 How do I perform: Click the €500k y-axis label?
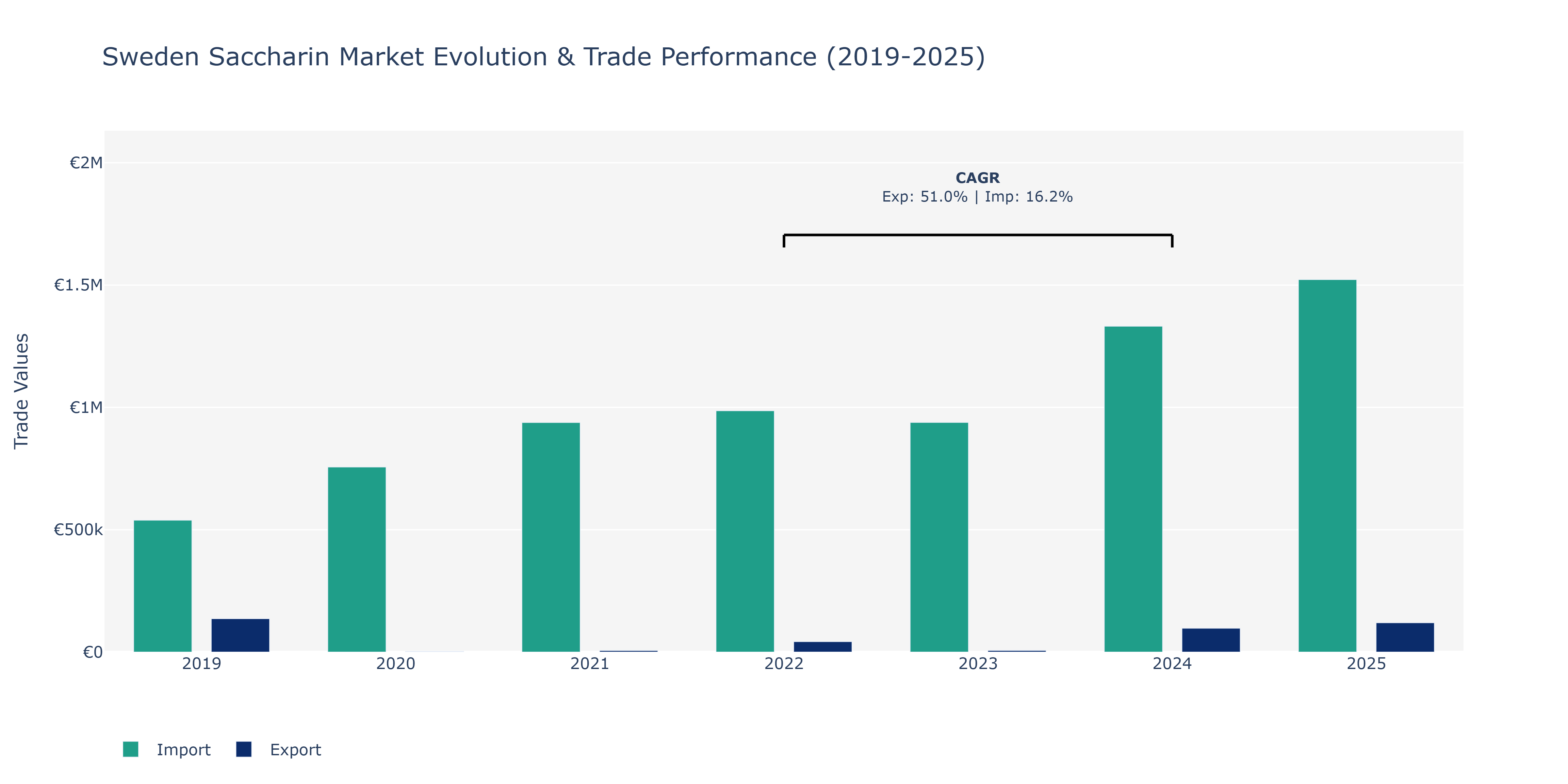pyautogui.click(x=78, y=530)
